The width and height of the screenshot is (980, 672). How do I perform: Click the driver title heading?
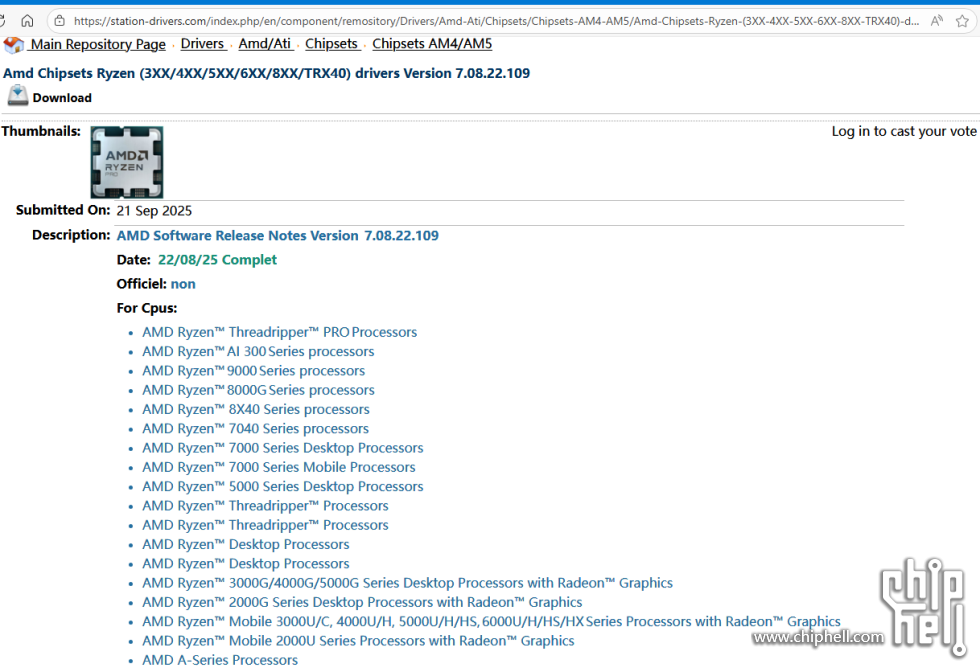point(266,73)
